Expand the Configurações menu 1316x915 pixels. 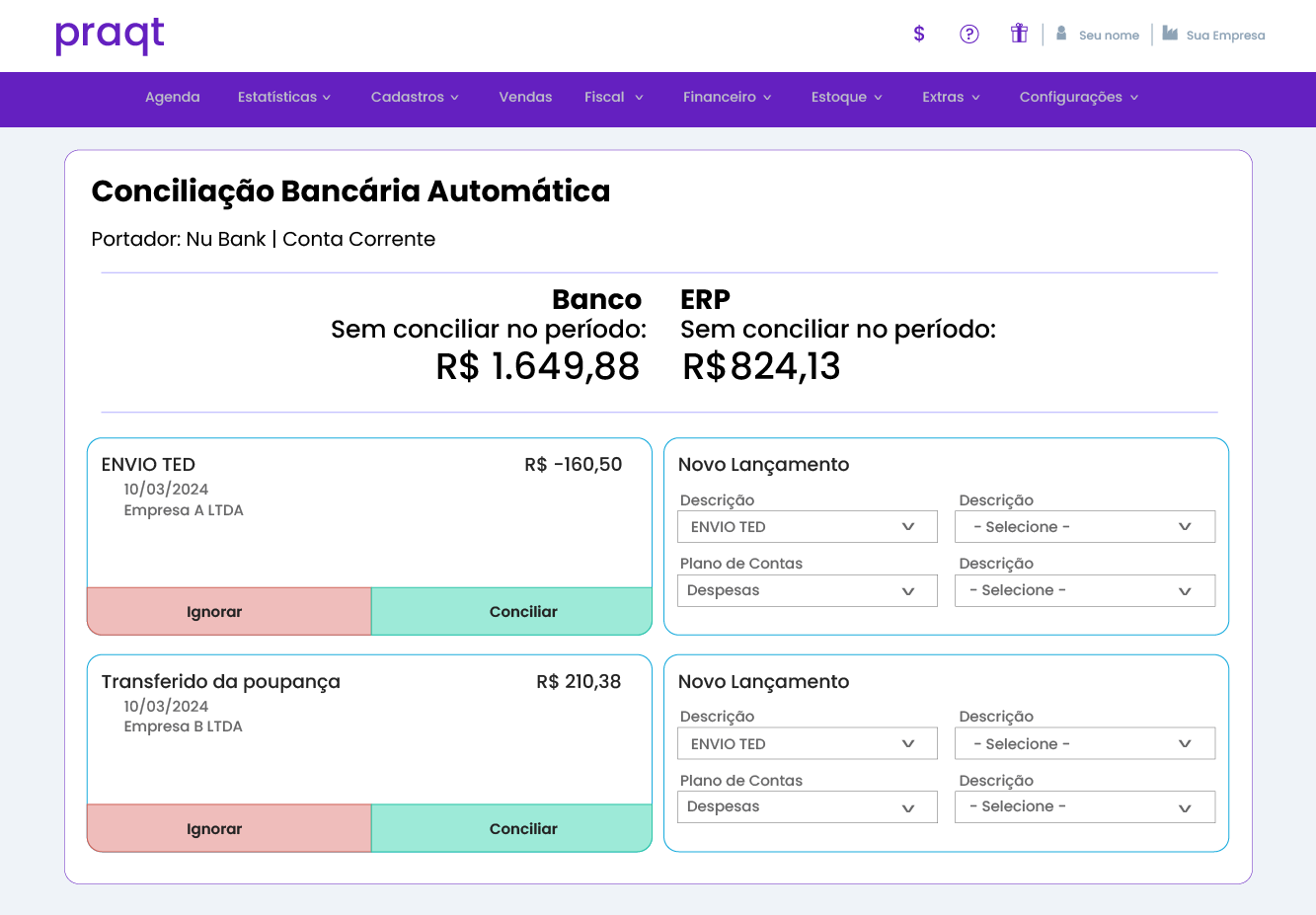coord(1079,97)
